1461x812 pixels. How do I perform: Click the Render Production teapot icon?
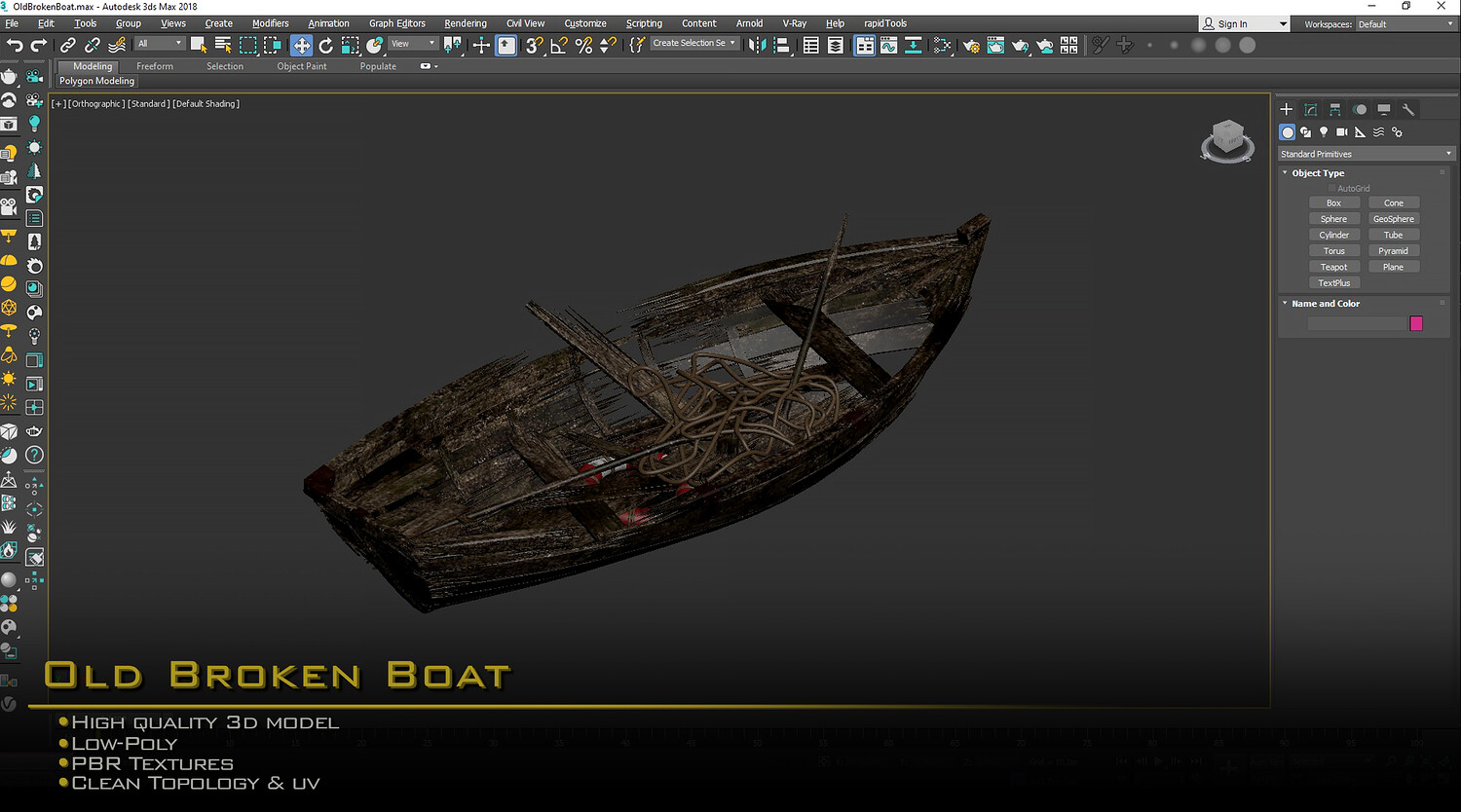click(1020, 45)
